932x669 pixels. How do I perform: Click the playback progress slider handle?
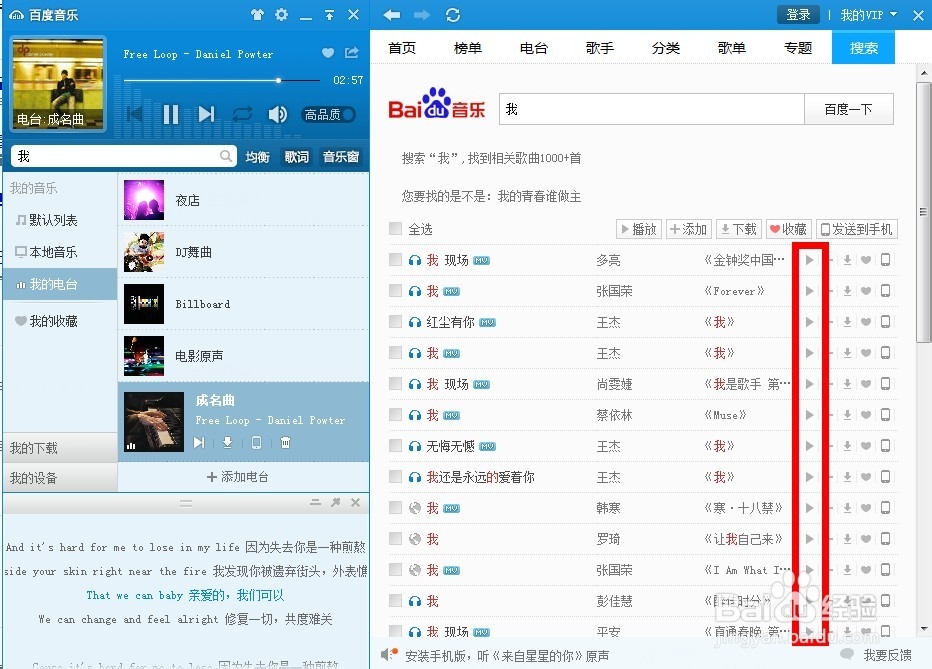coord(278,80)
